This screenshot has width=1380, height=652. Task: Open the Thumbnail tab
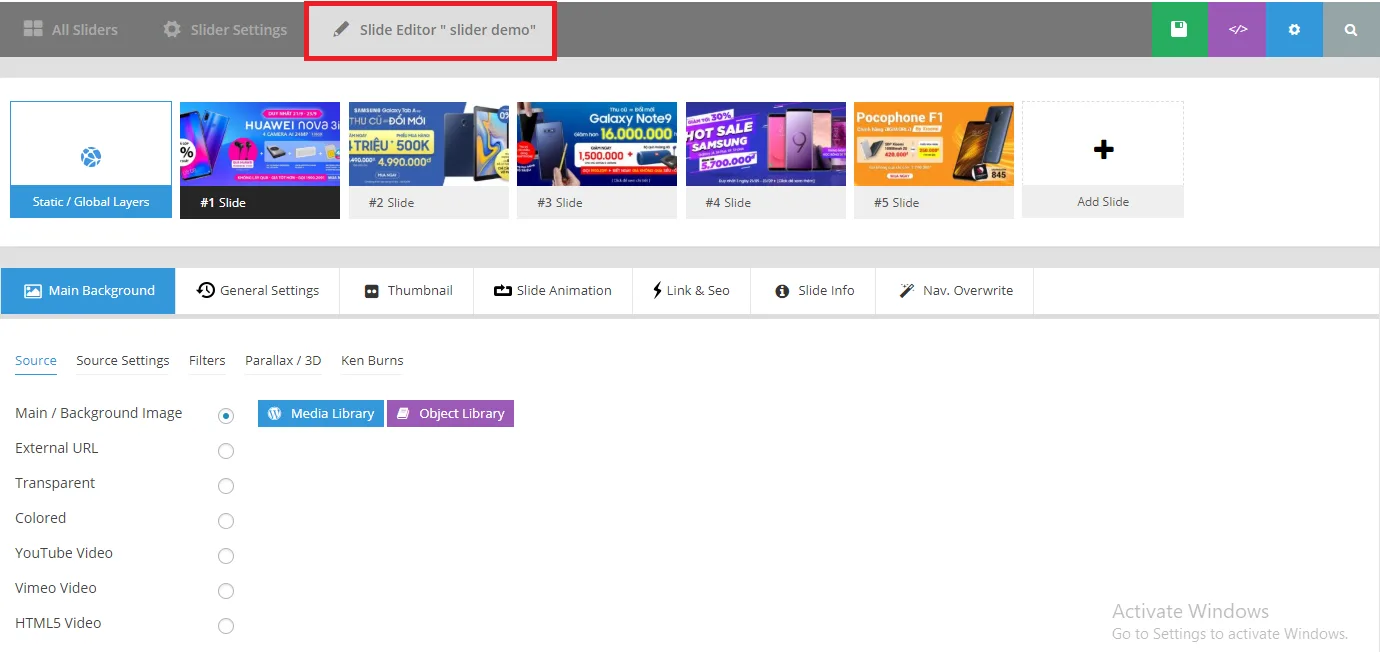[x=407, y=291]
